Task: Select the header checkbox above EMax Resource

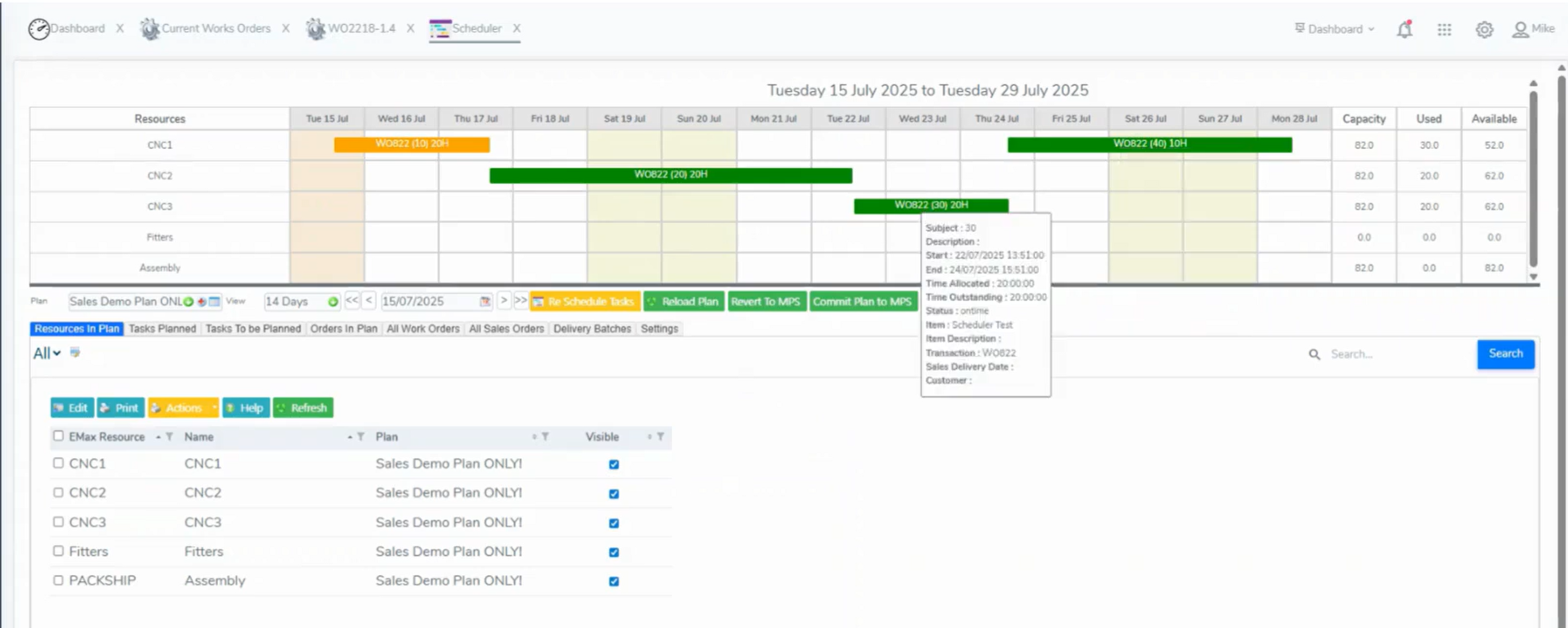Action: point(58,435)
